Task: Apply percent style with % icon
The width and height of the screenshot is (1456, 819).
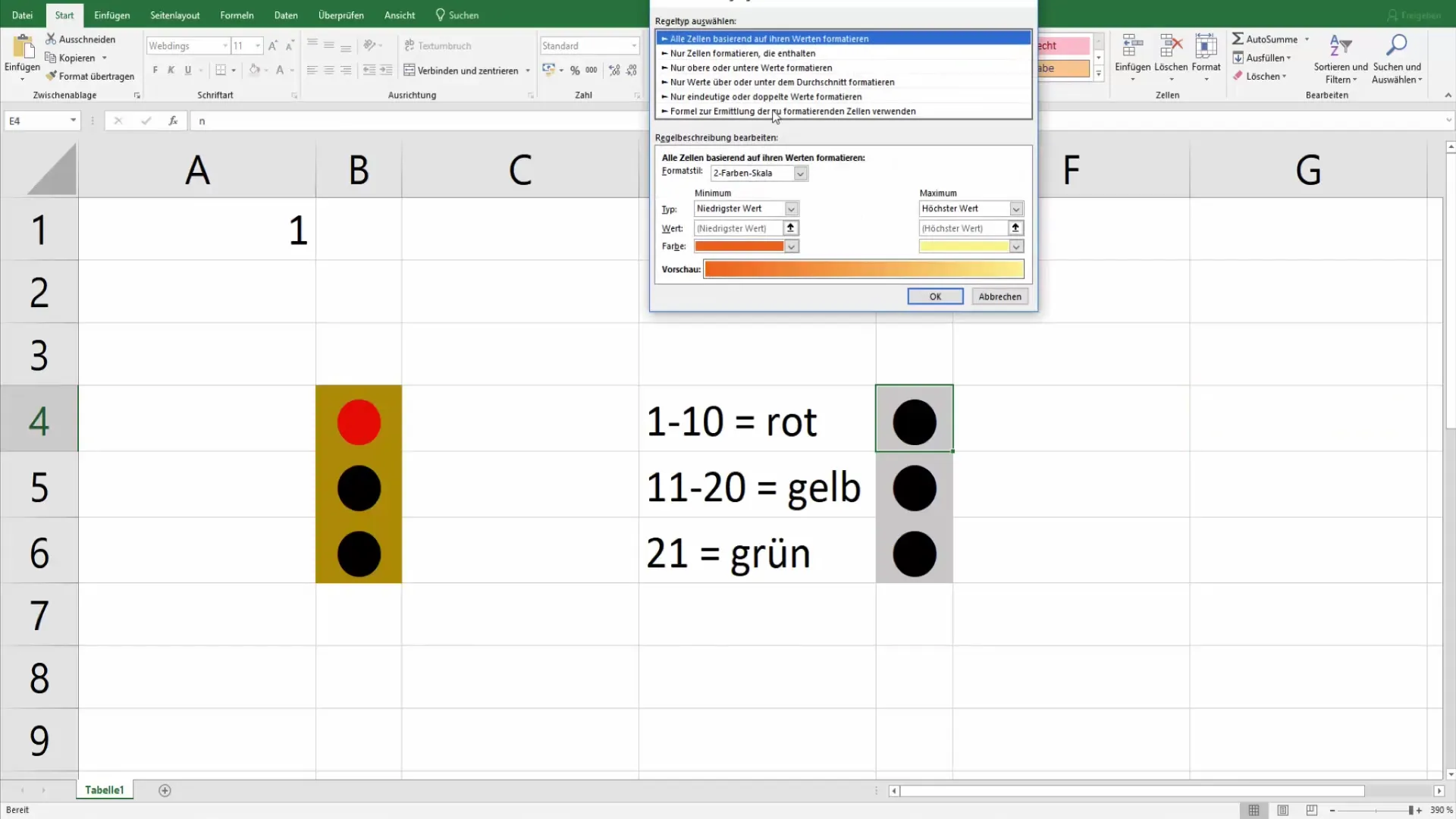Action: pyautogui.click(x=575, y=70)
